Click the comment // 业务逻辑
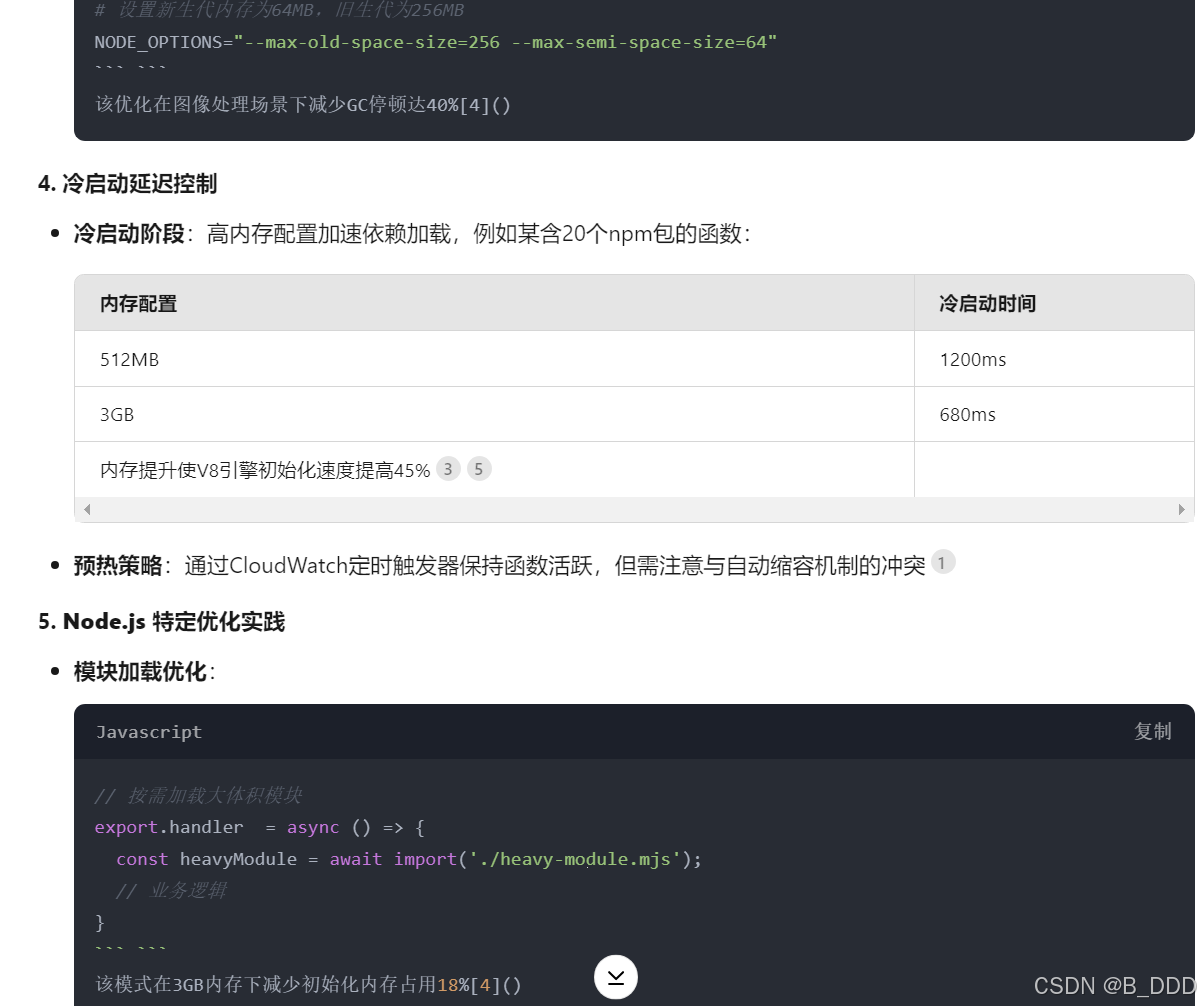This screenshot has height=1006, width=1201. tap(171, 890)
